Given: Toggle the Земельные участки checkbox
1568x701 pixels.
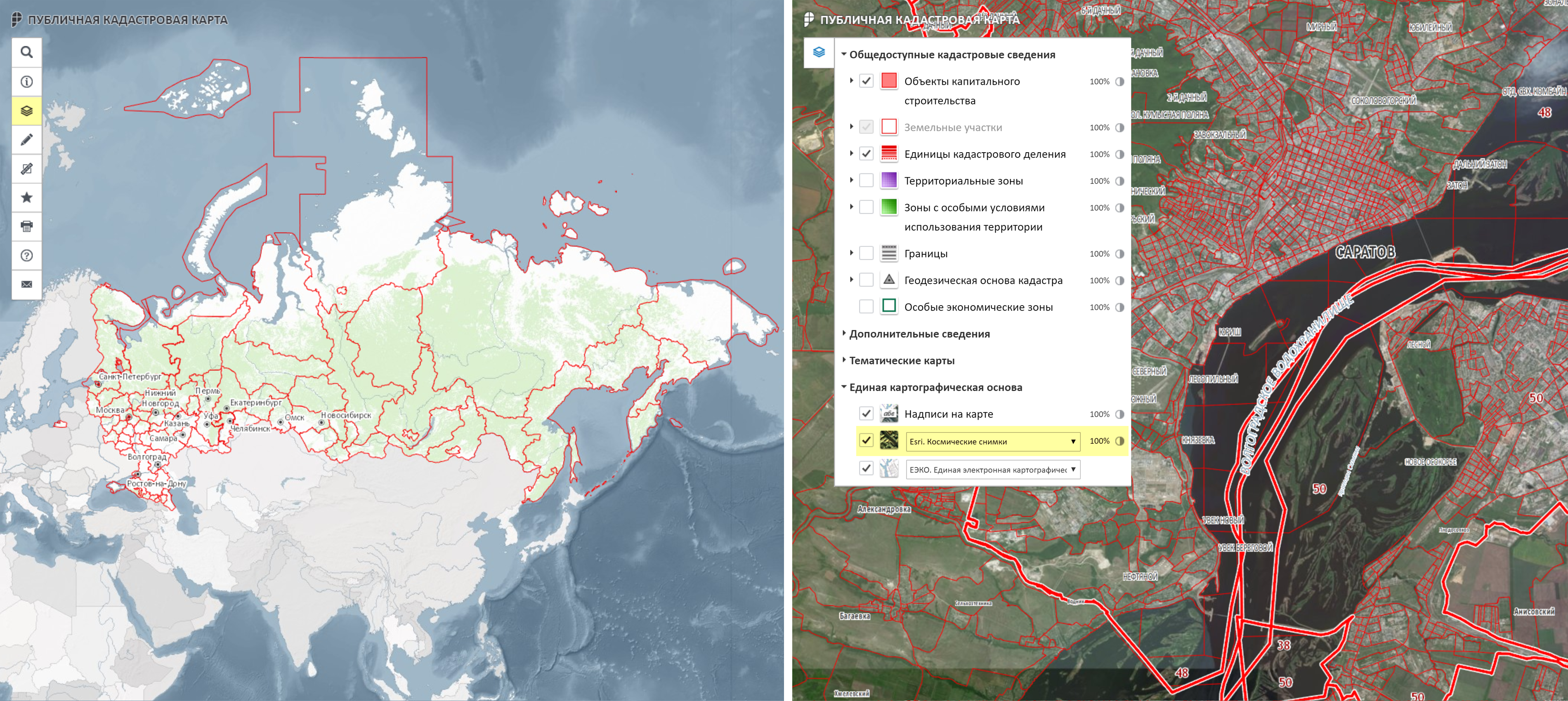Looking at the screenshot, I should tap(866, 127).
